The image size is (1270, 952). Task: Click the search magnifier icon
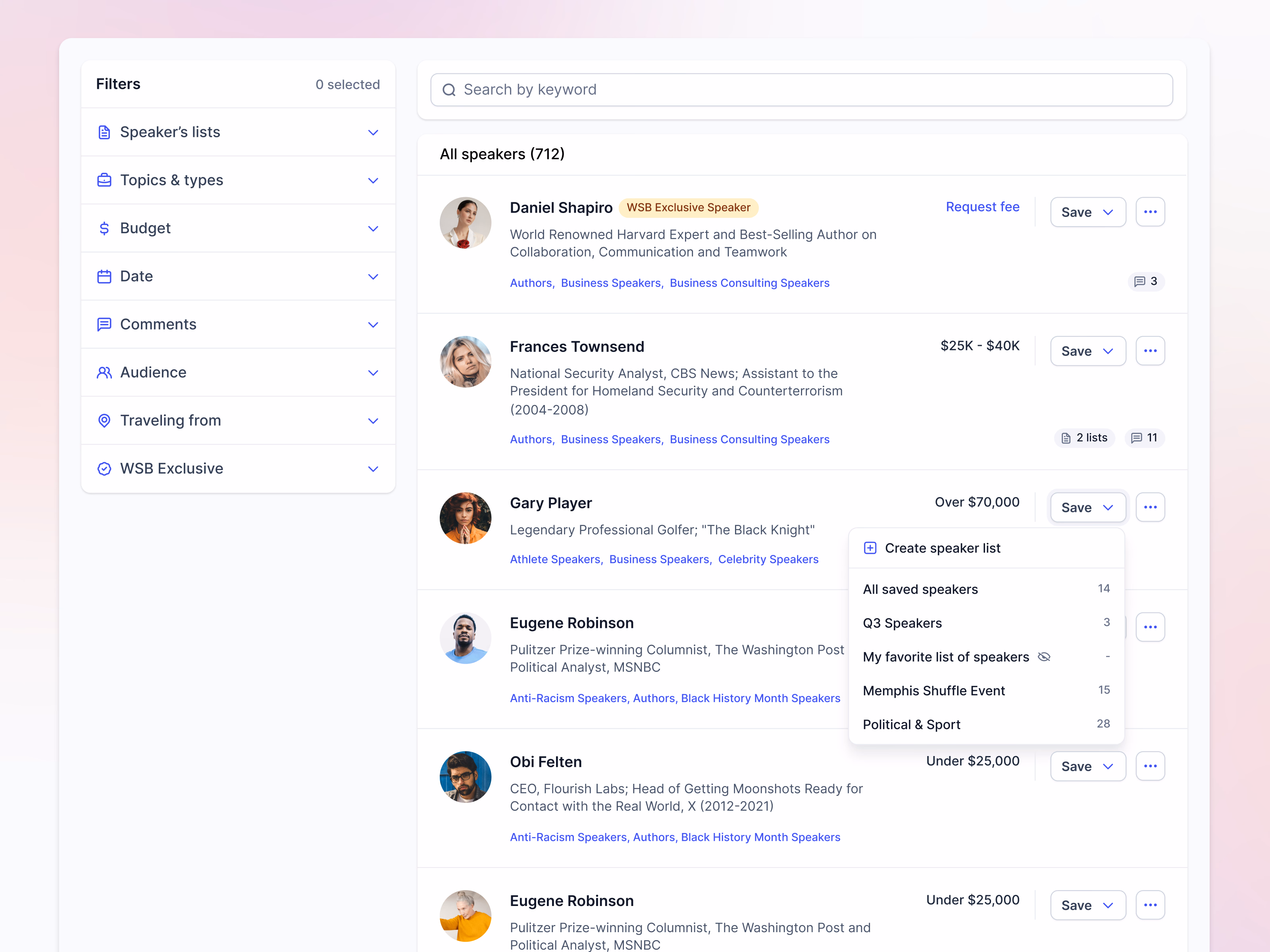(449, 90)
